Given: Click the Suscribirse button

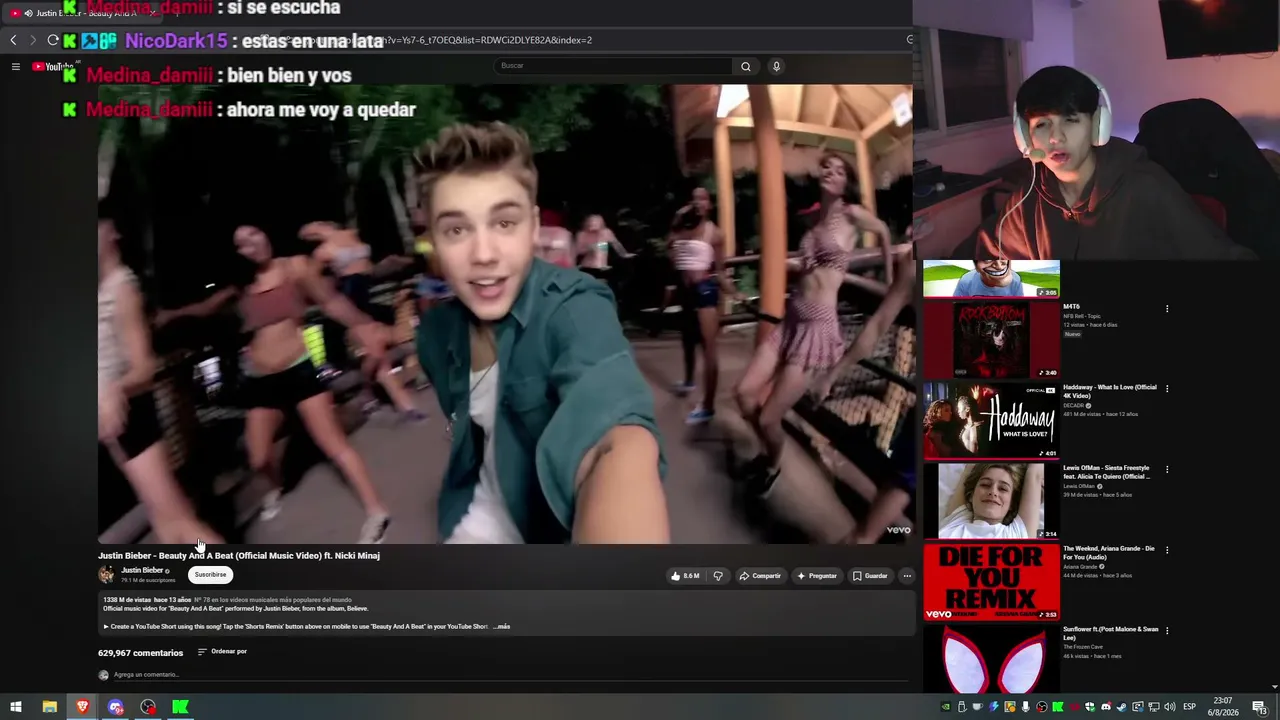Looking at the screenshot, I should (210, 575).
